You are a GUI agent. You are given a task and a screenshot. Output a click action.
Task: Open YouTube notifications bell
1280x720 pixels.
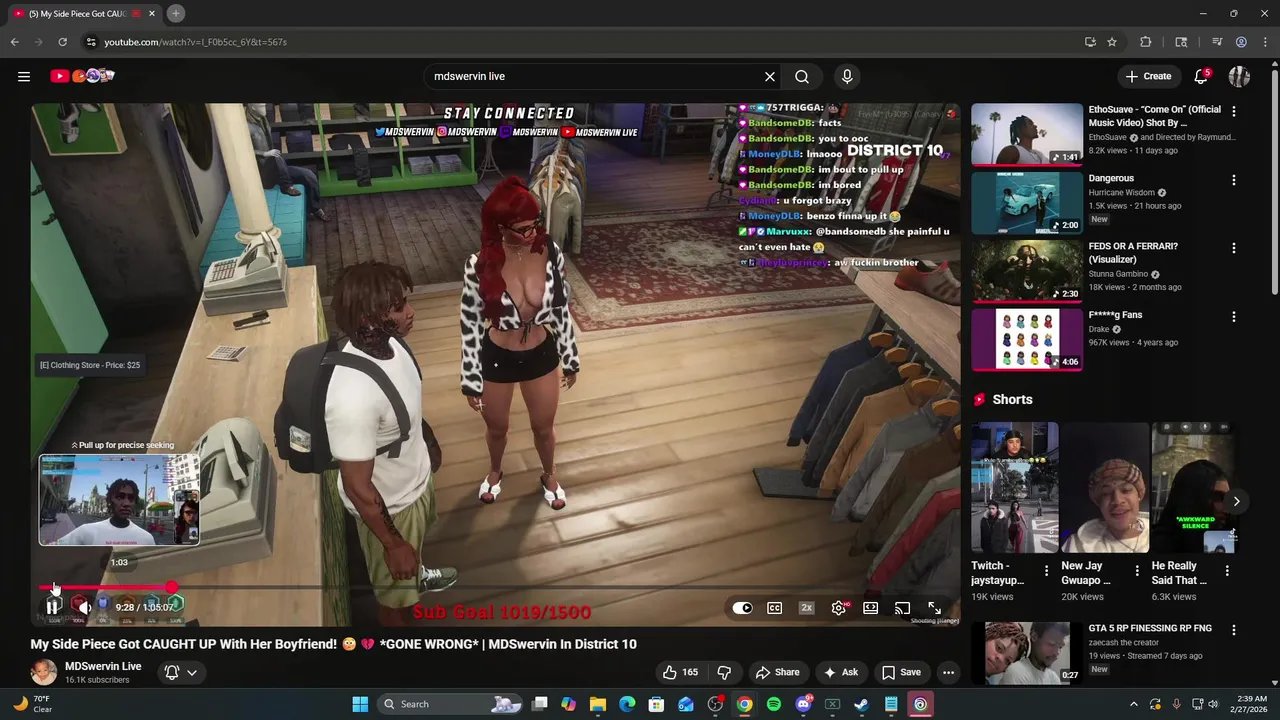(x=1201, y=76)
